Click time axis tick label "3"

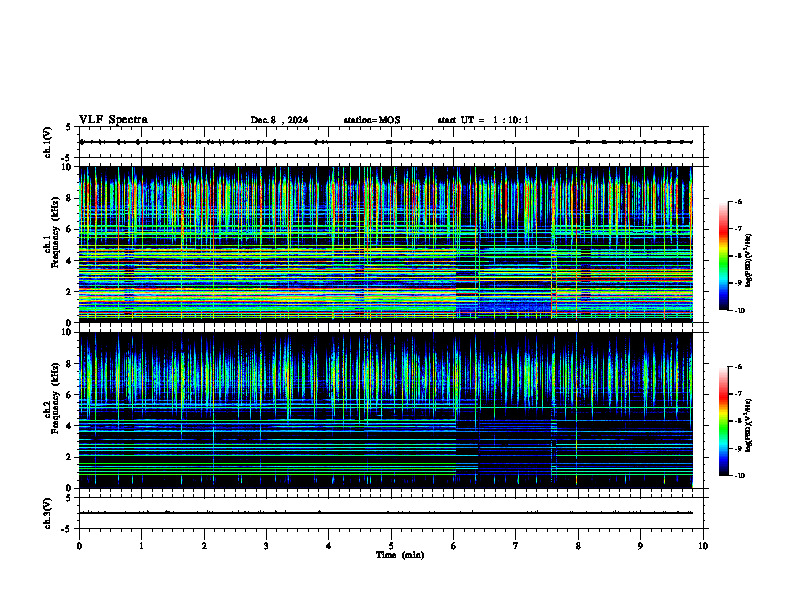[266, 546]
